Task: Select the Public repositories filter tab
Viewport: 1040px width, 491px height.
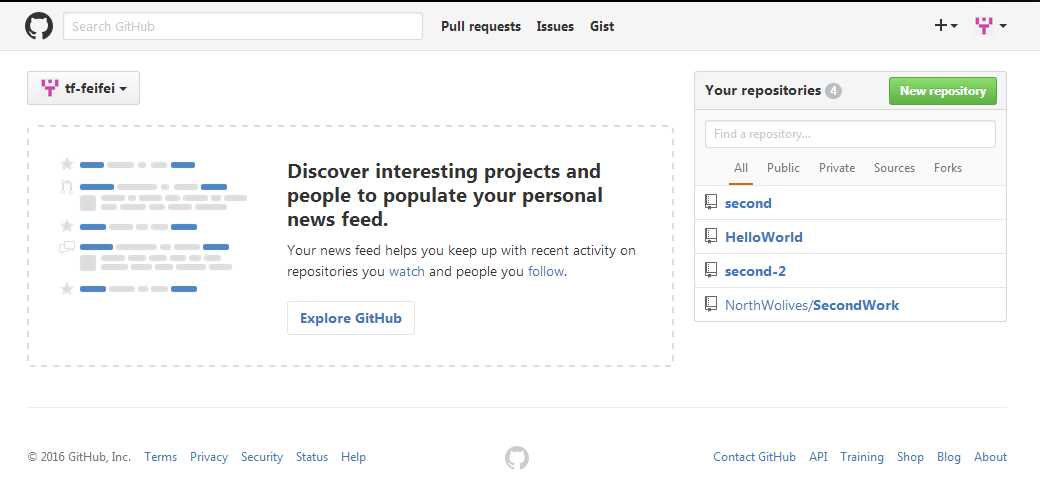Action: 783,169
